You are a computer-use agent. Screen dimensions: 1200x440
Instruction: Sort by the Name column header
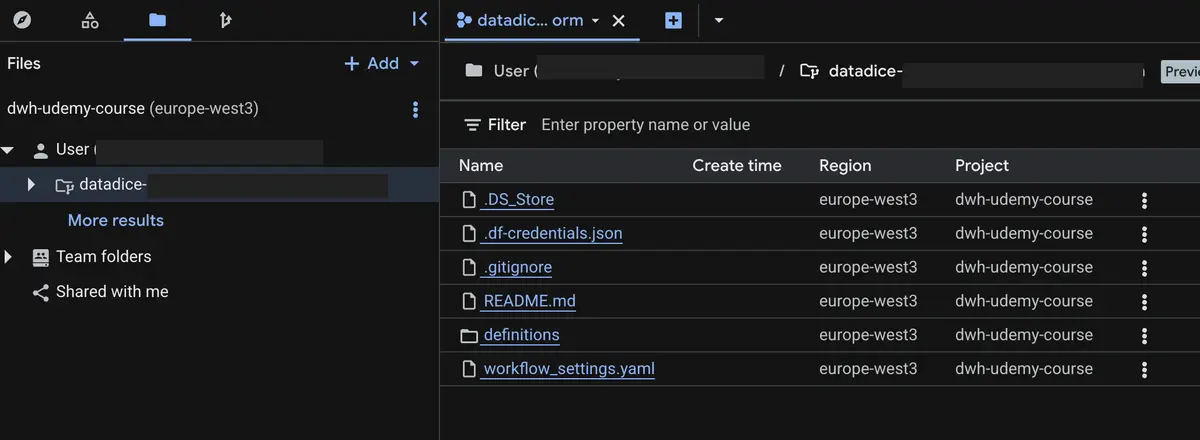[x=481, y=165]
